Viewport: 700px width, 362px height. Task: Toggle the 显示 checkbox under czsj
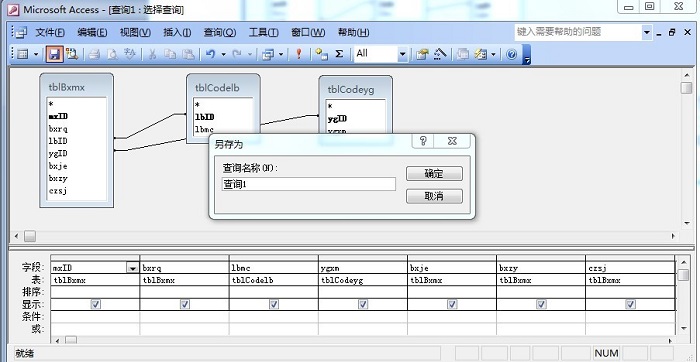coord(630,304)
